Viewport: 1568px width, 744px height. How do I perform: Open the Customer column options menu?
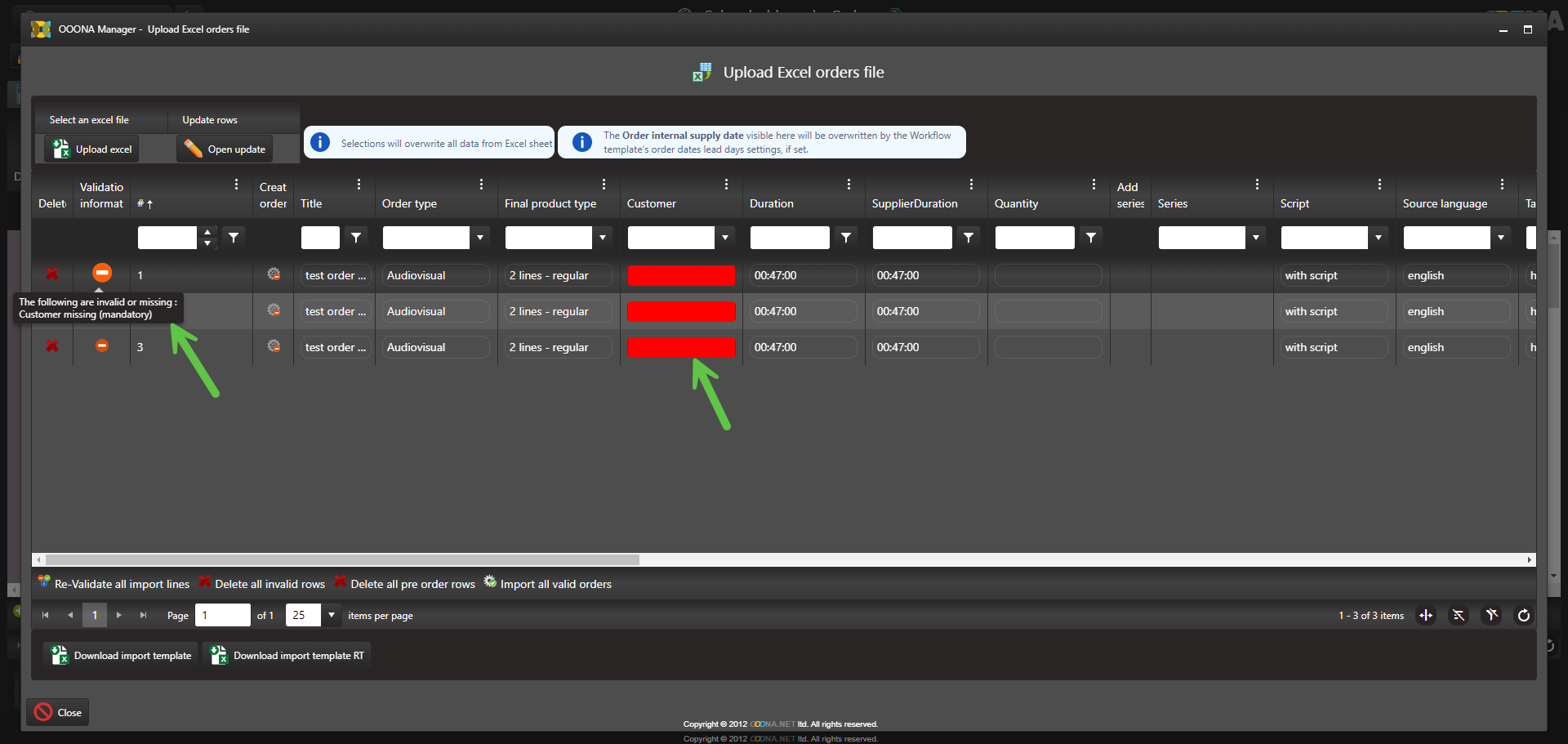click(726, 185)
